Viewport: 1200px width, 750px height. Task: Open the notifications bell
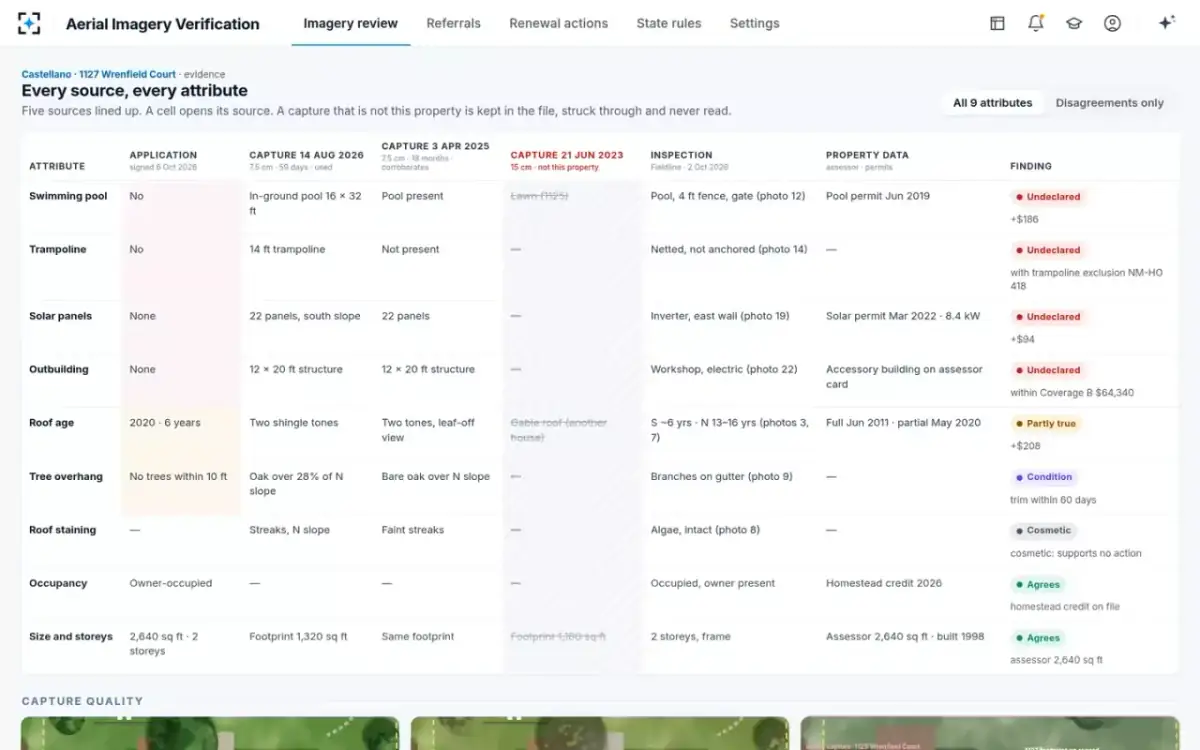coord(1036,23)
